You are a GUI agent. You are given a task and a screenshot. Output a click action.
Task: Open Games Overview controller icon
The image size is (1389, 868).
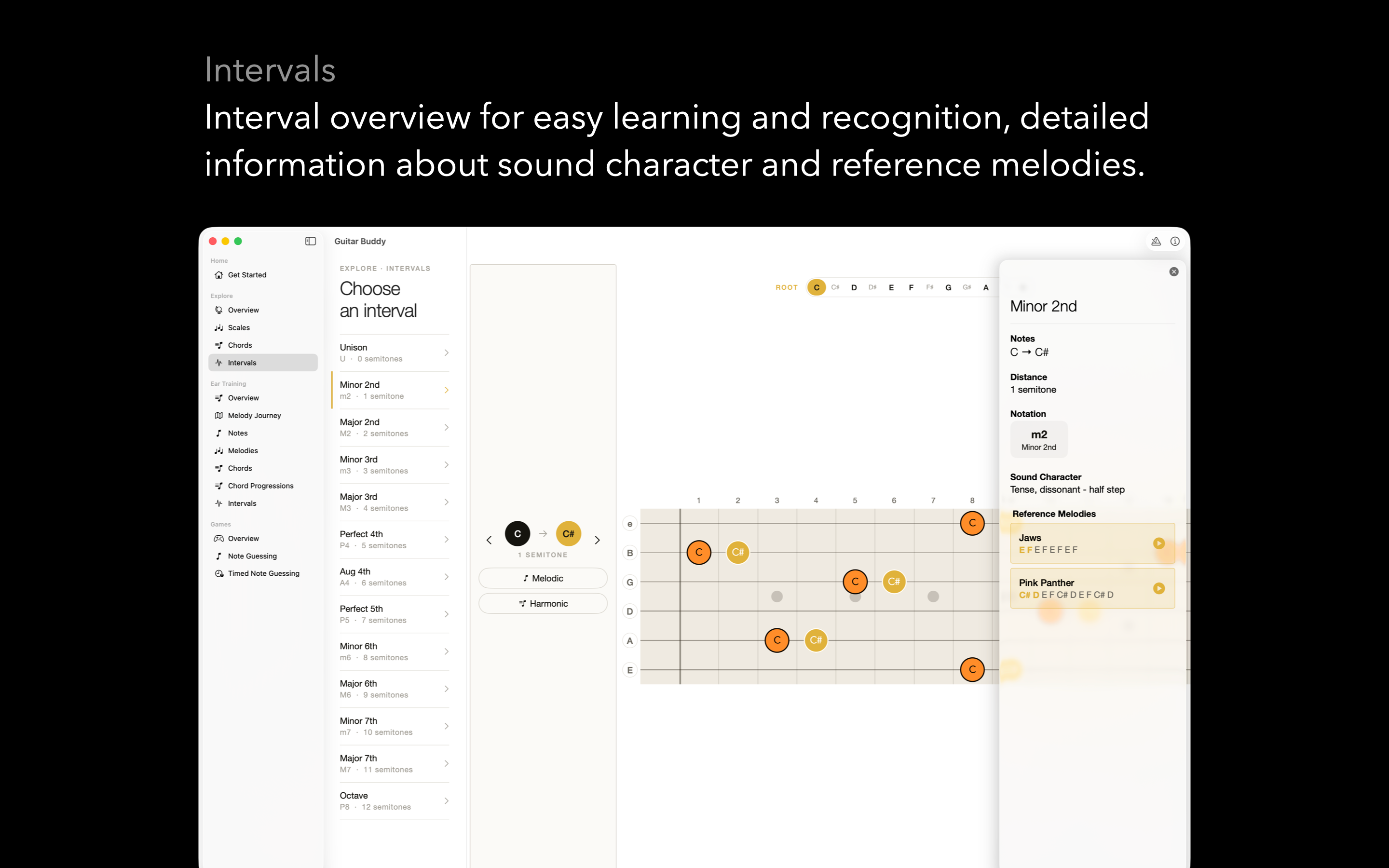tap(218, 539)
